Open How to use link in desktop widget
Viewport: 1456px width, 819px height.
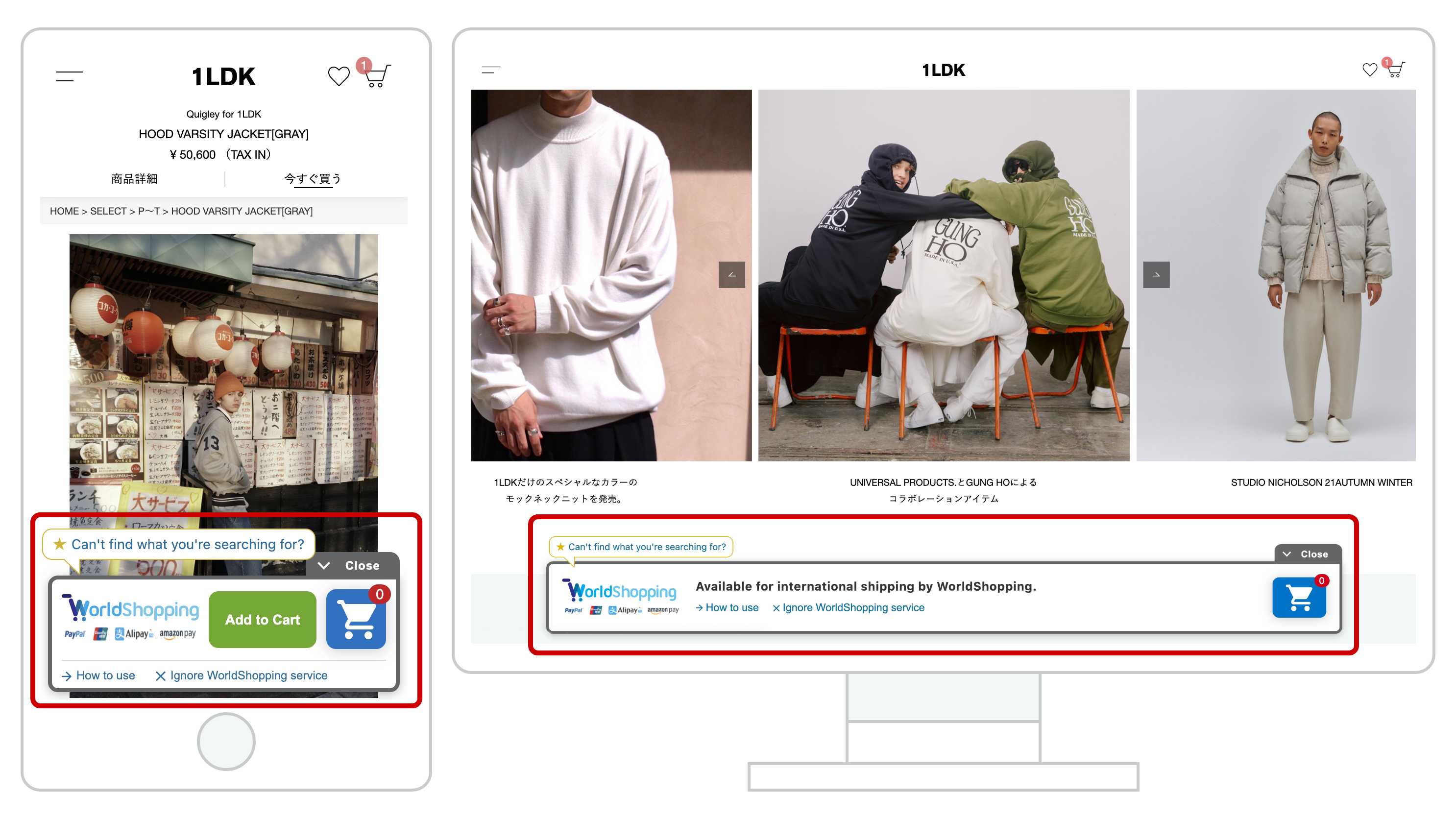tap(727, 607)
